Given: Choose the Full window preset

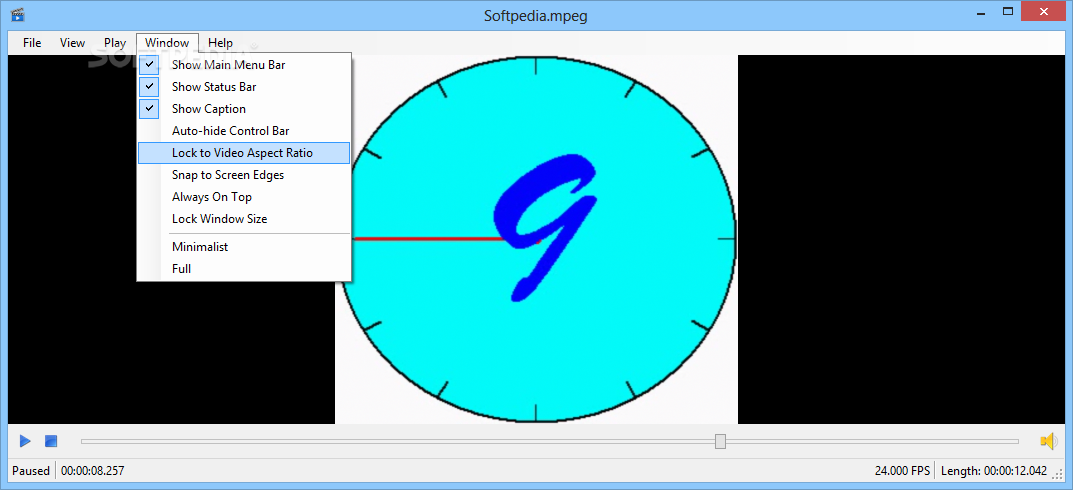Looking at the screenshot, I should coord(244,268).
